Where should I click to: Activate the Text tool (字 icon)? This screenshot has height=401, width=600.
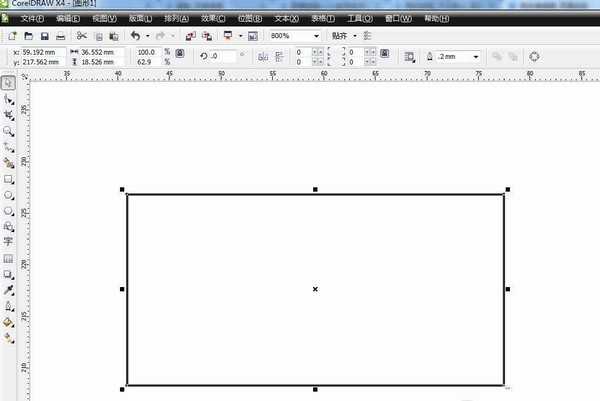(x=8, y=241)
